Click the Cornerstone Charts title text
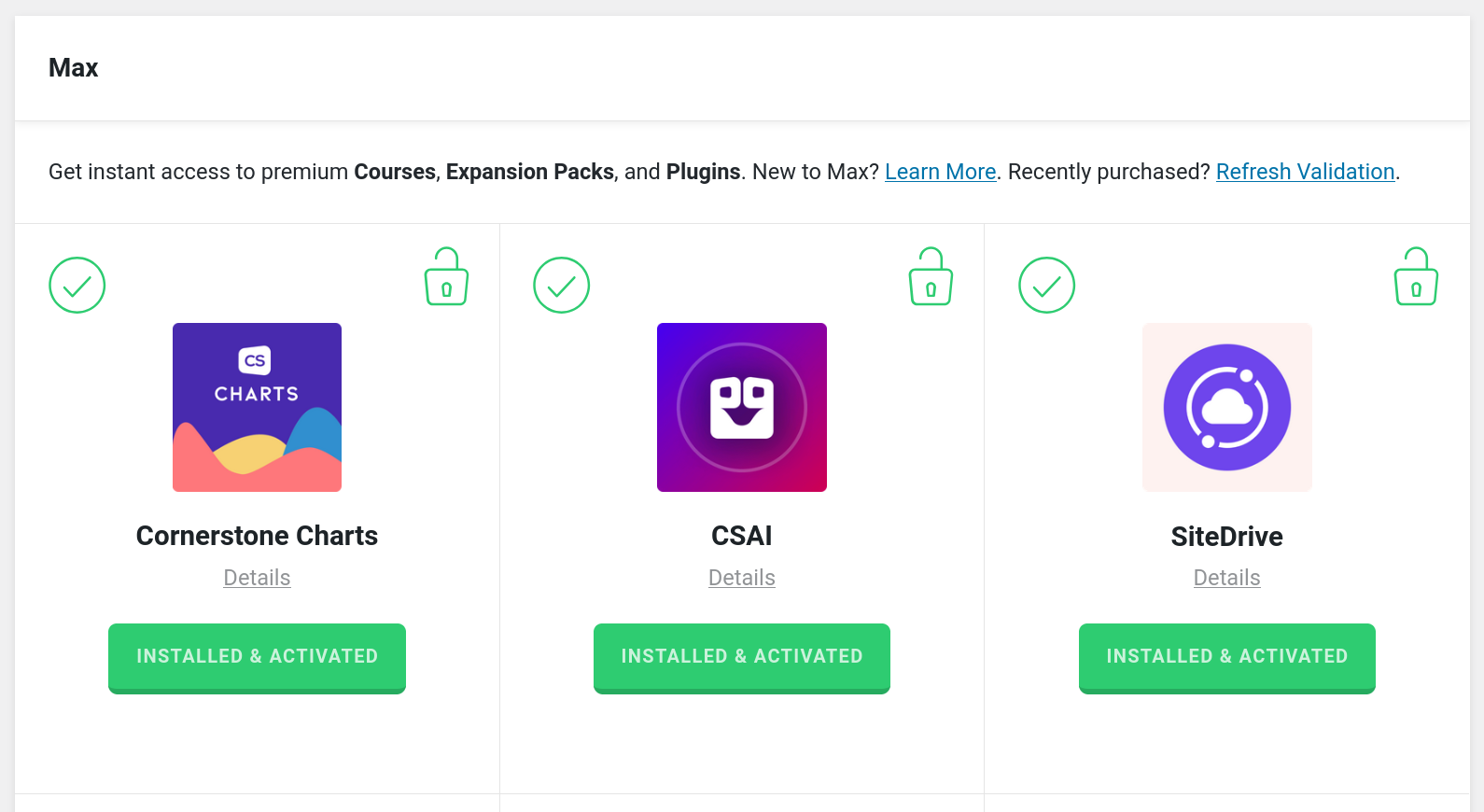The width and height of the screenshot is (1484, 812). 257,536
